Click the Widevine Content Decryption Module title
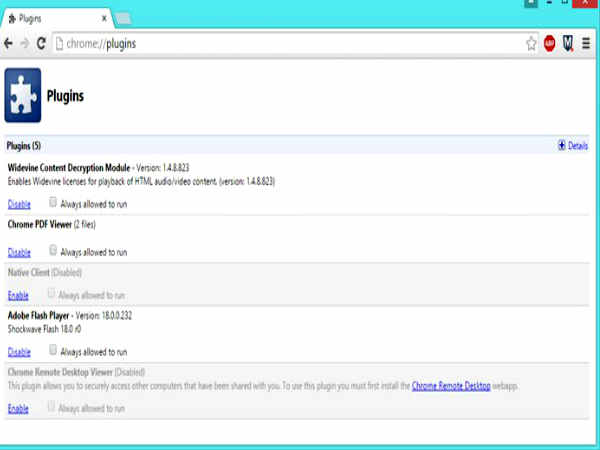The image size is (600, 450). 69,168
